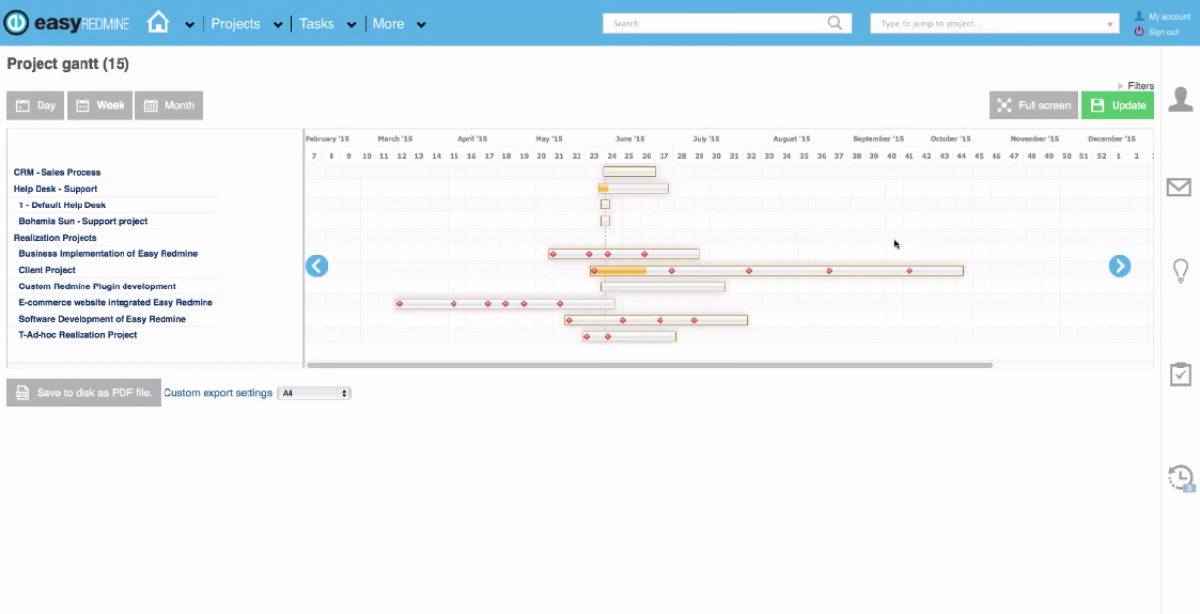Open T-Ad-hoc Realization Project row
The height and width of the screenshot is (614, 1200).
78,335
